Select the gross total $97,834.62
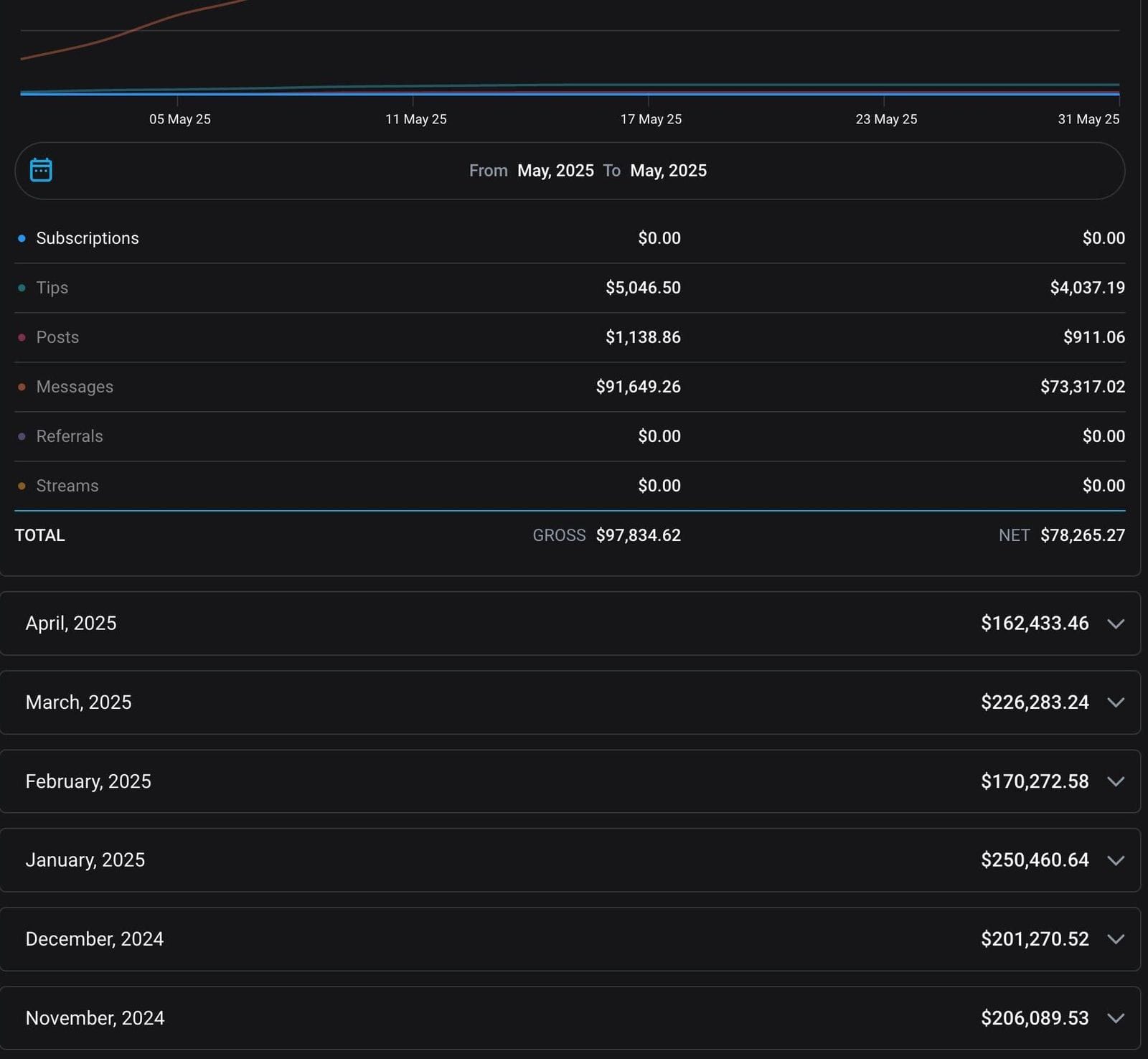Image resolution: width=1148 pixels, height=1059 pixels. (639, 535)
